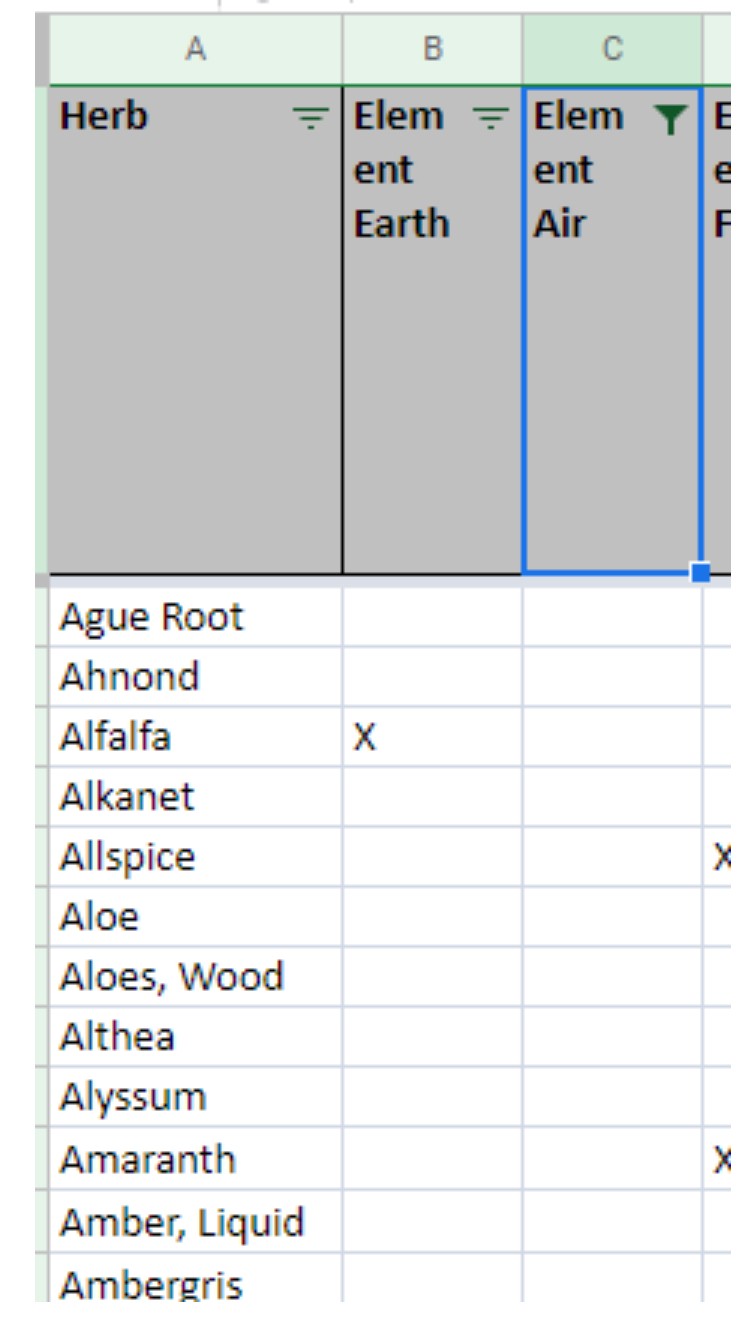Viewport: 754px width, 1326px height.
Task: Select column A header
Action: pos(196,50)
